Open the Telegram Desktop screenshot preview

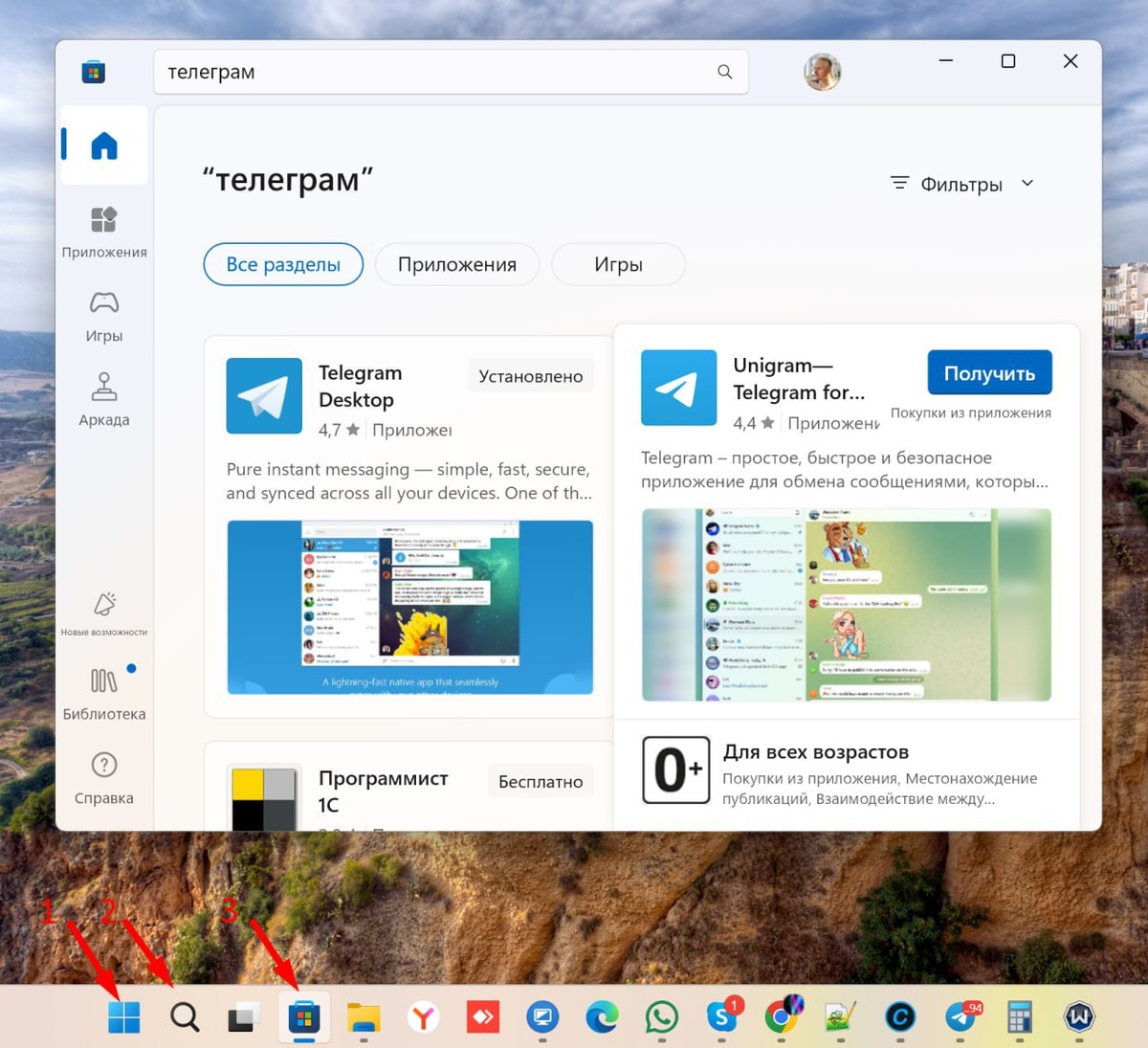409,607
